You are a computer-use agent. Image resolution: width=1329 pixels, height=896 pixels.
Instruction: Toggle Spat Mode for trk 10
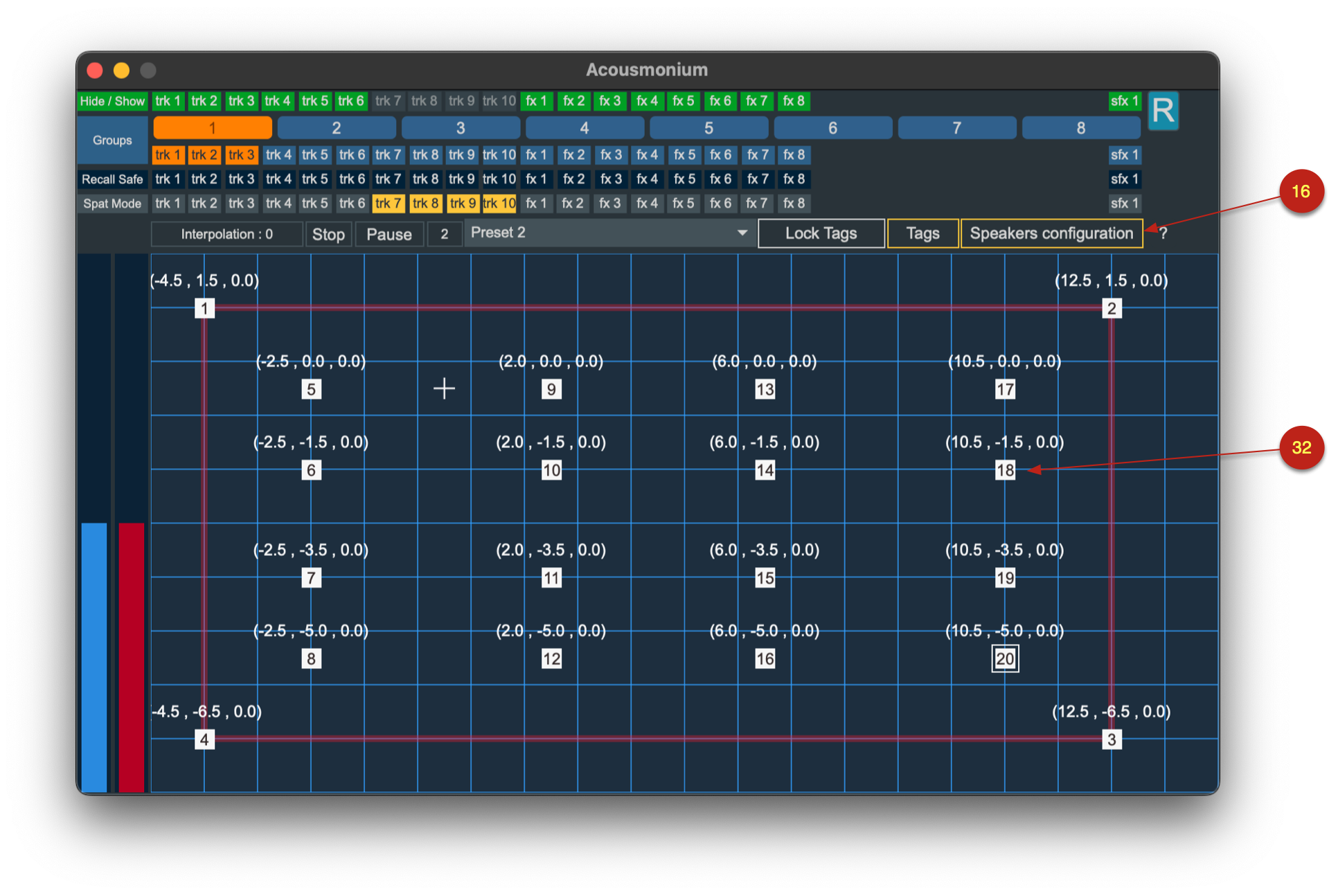(499, 204)
